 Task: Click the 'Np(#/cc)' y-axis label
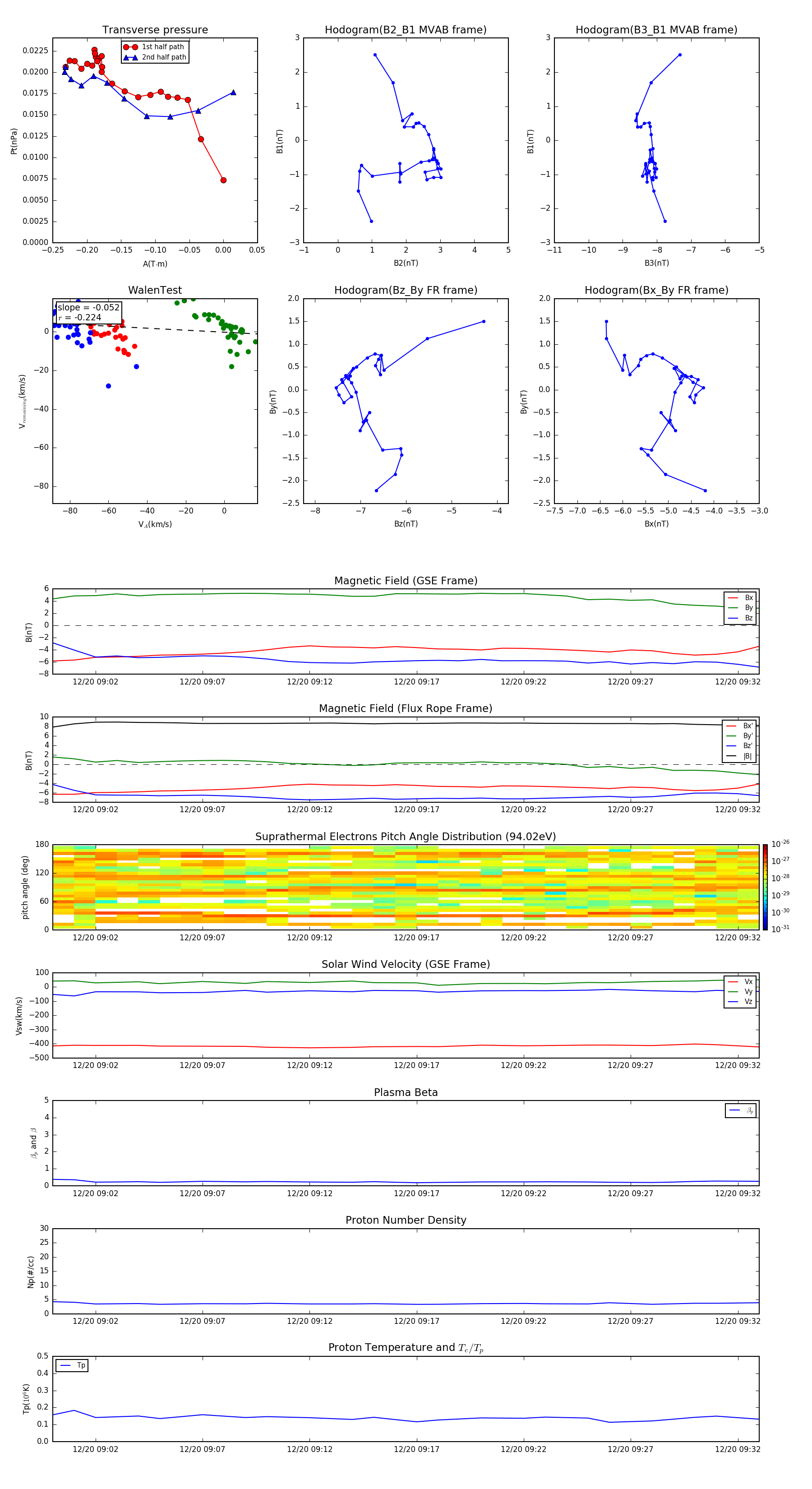[31, 1271]
